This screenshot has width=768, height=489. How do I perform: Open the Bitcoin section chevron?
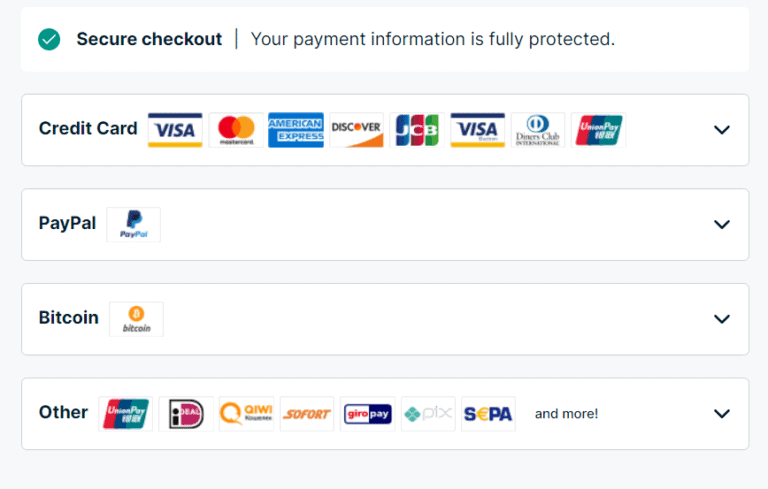pos(722,319)
